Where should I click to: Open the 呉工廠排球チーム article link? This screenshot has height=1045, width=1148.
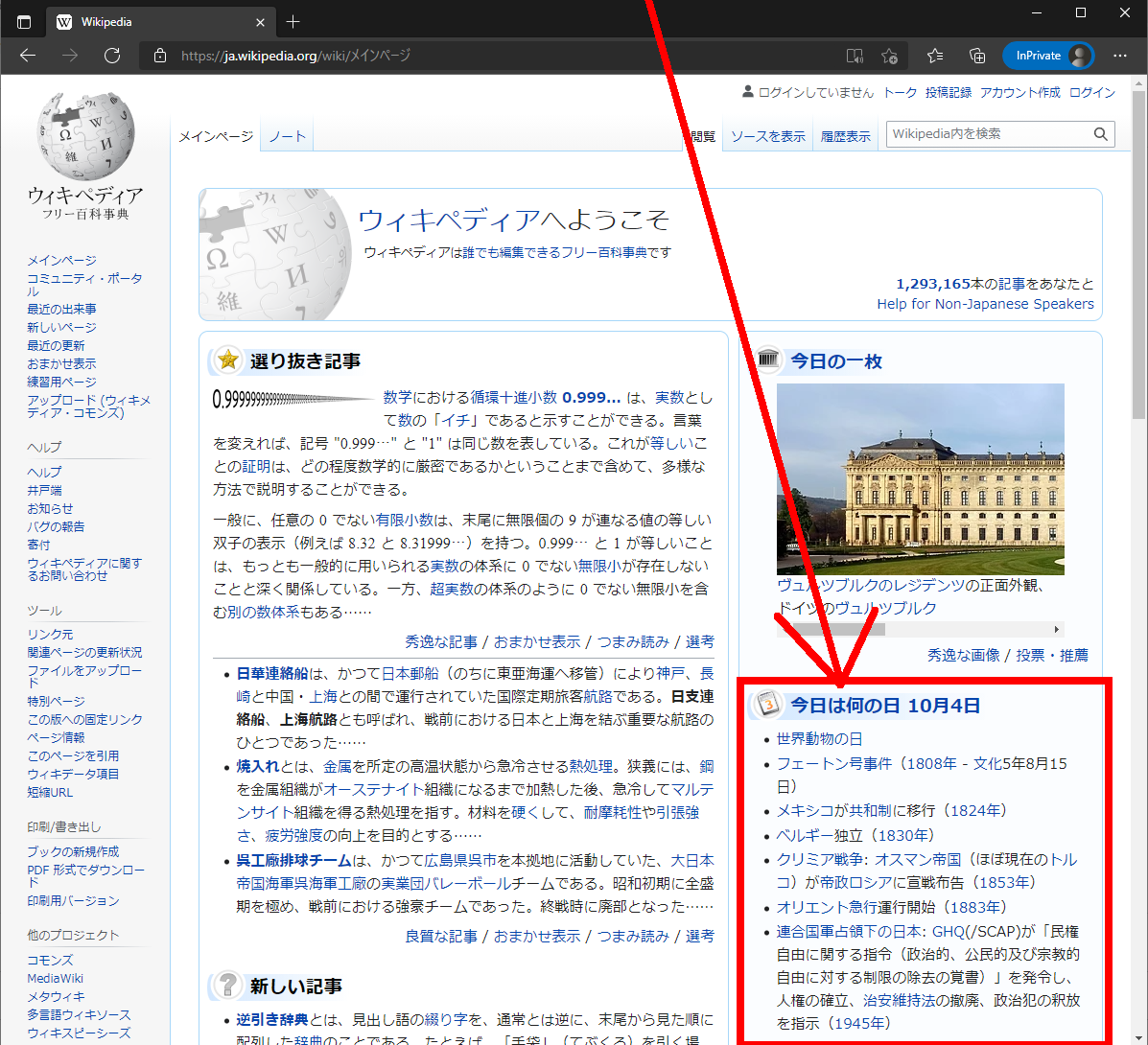pos(293,861)
